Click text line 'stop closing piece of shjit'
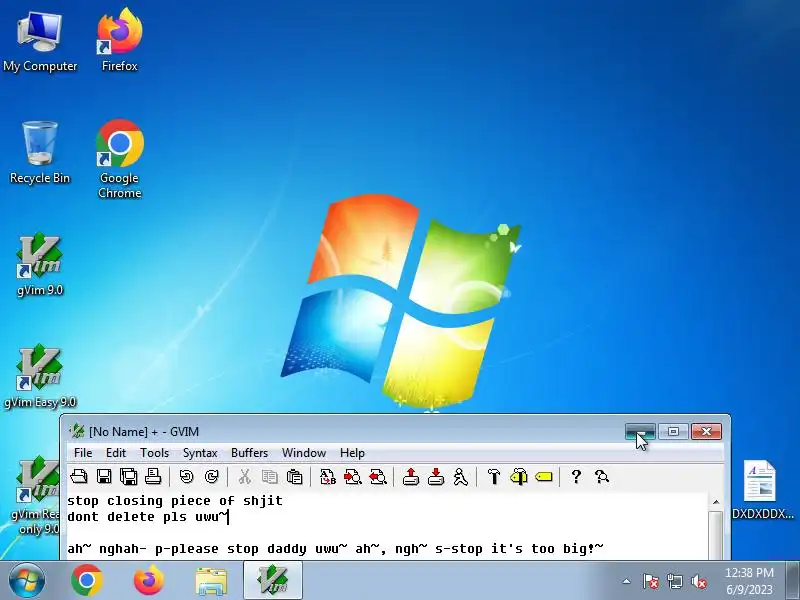Image resolution: width=800 pixels, height=600 pixels. [x=174, y=501]
